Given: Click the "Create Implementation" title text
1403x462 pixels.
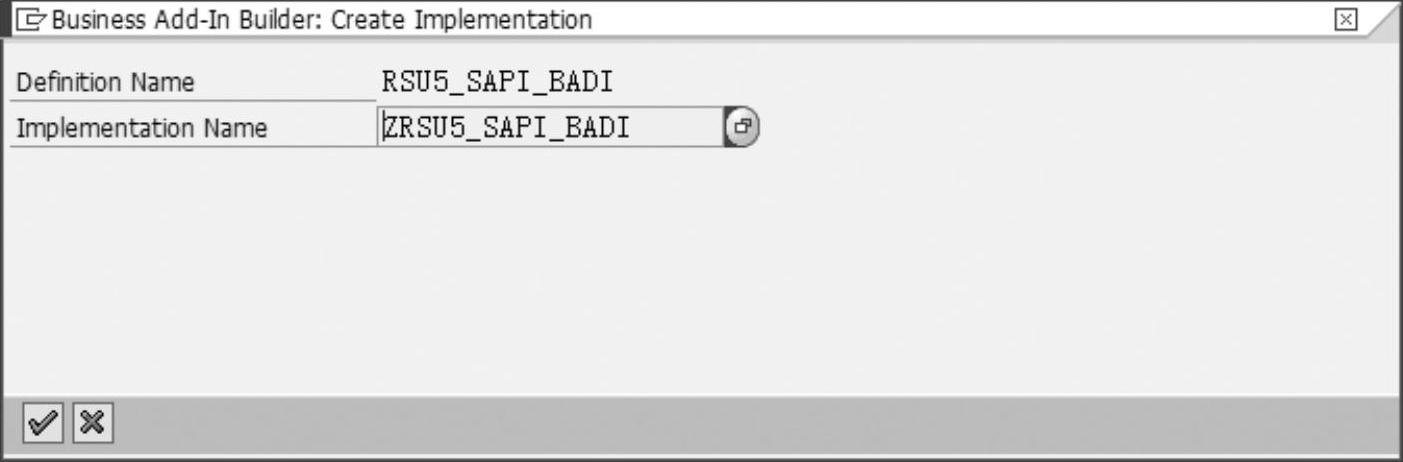Looking at the screenshot, I should tap(461, 19).
